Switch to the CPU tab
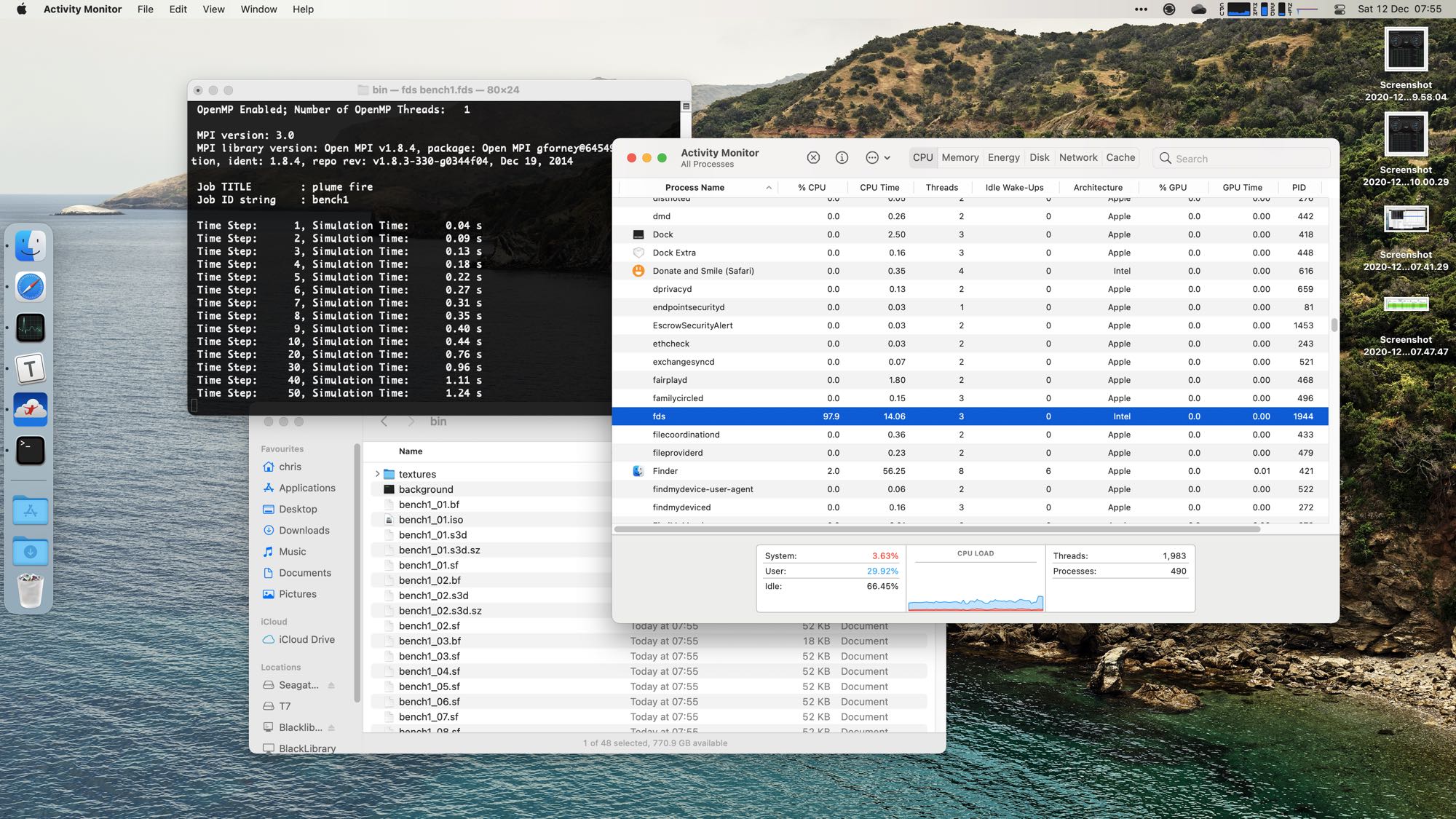 (x=922, y=157)
